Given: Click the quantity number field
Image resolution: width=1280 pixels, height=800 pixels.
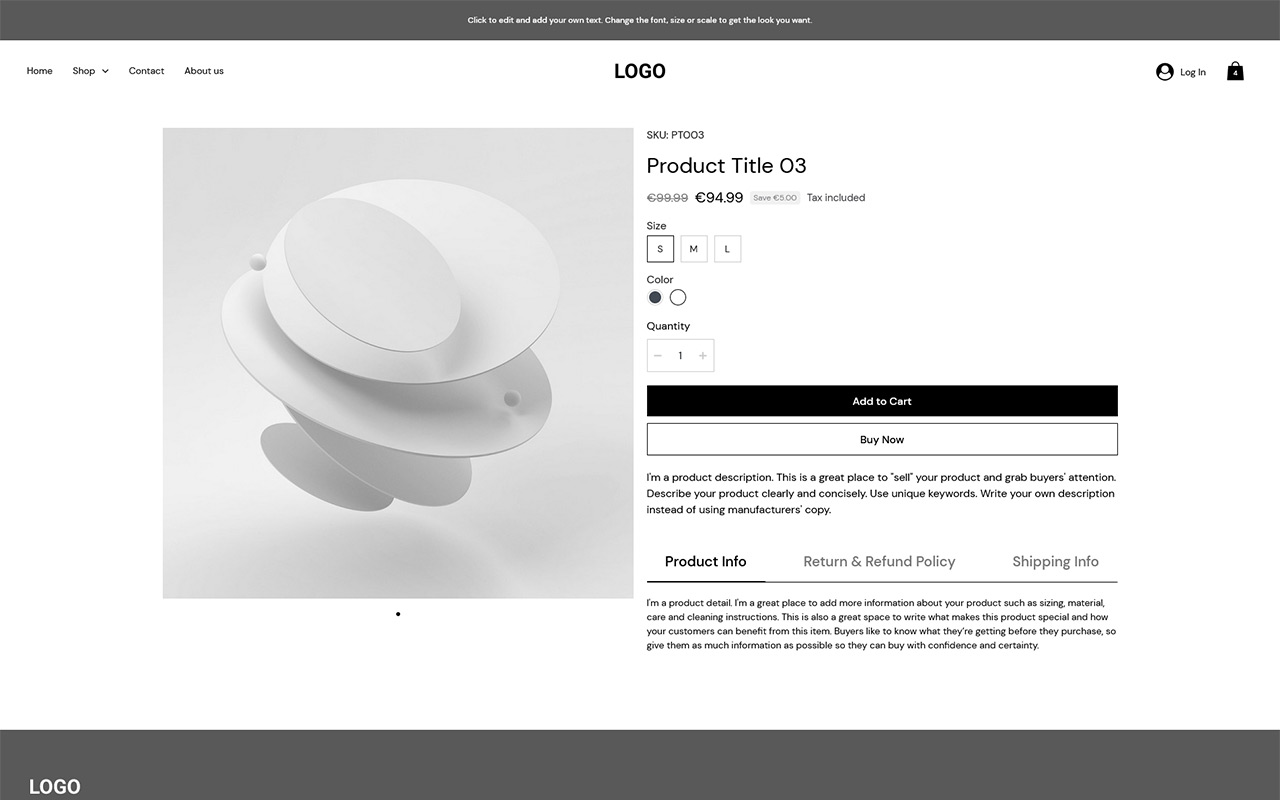Looking at the screenshot, I should point(680,356).
